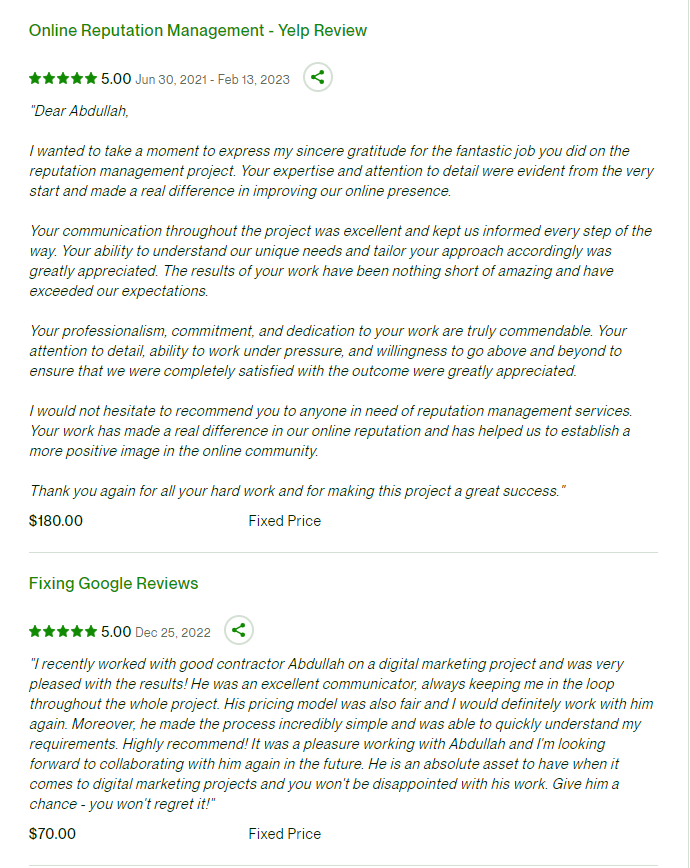Viewport: 690px width, 868px height.
Task: Click the Fixed Price label beside $70.00
Action: click(x=285, y=834)
